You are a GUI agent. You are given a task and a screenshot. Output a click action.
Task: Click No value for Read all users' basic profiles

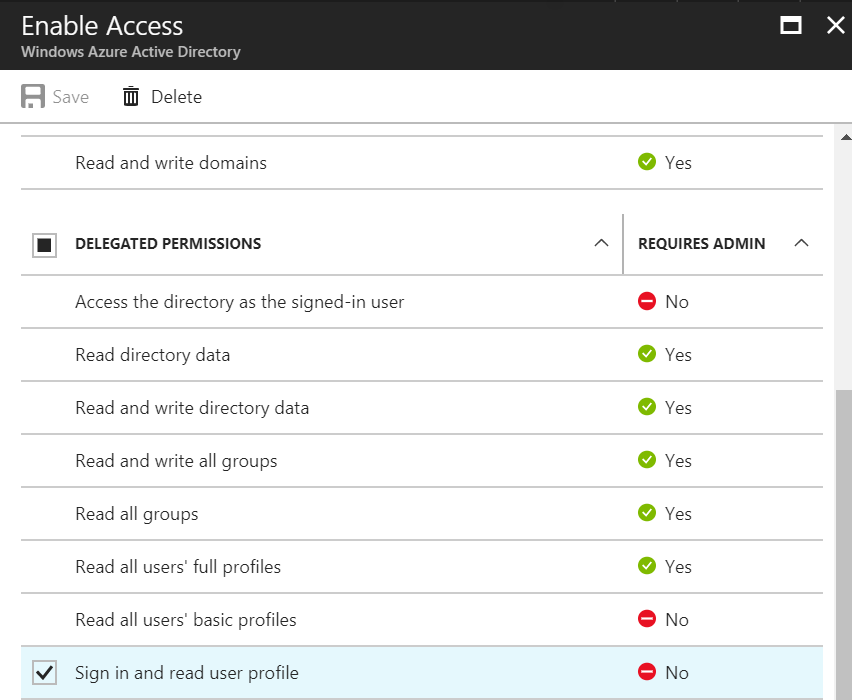click(x=676, y=620)
